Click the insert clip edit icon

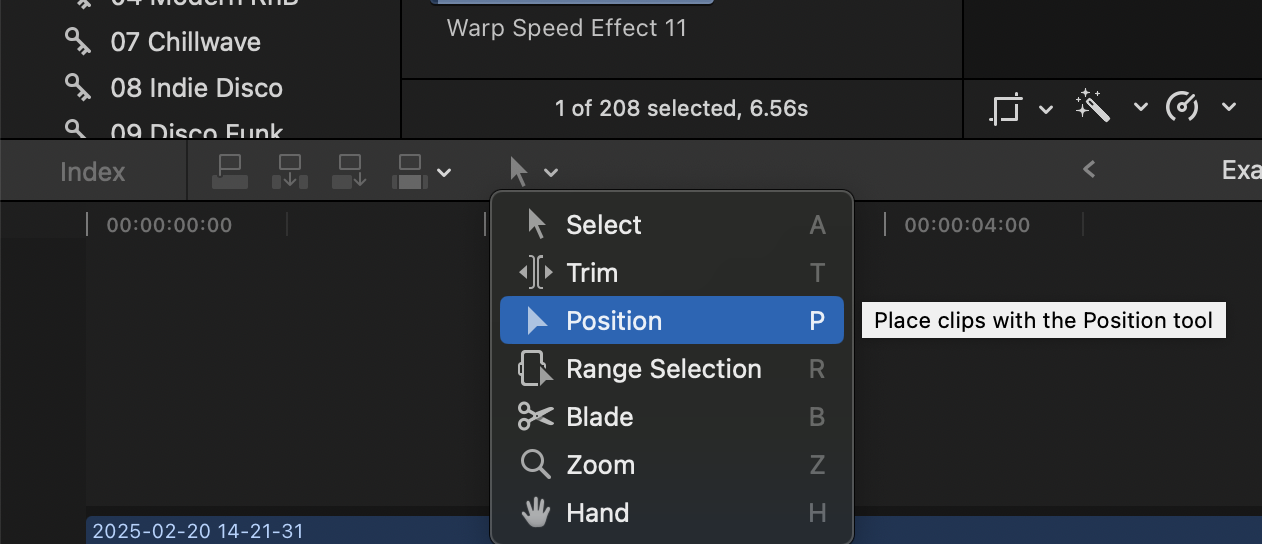point(290,171)
